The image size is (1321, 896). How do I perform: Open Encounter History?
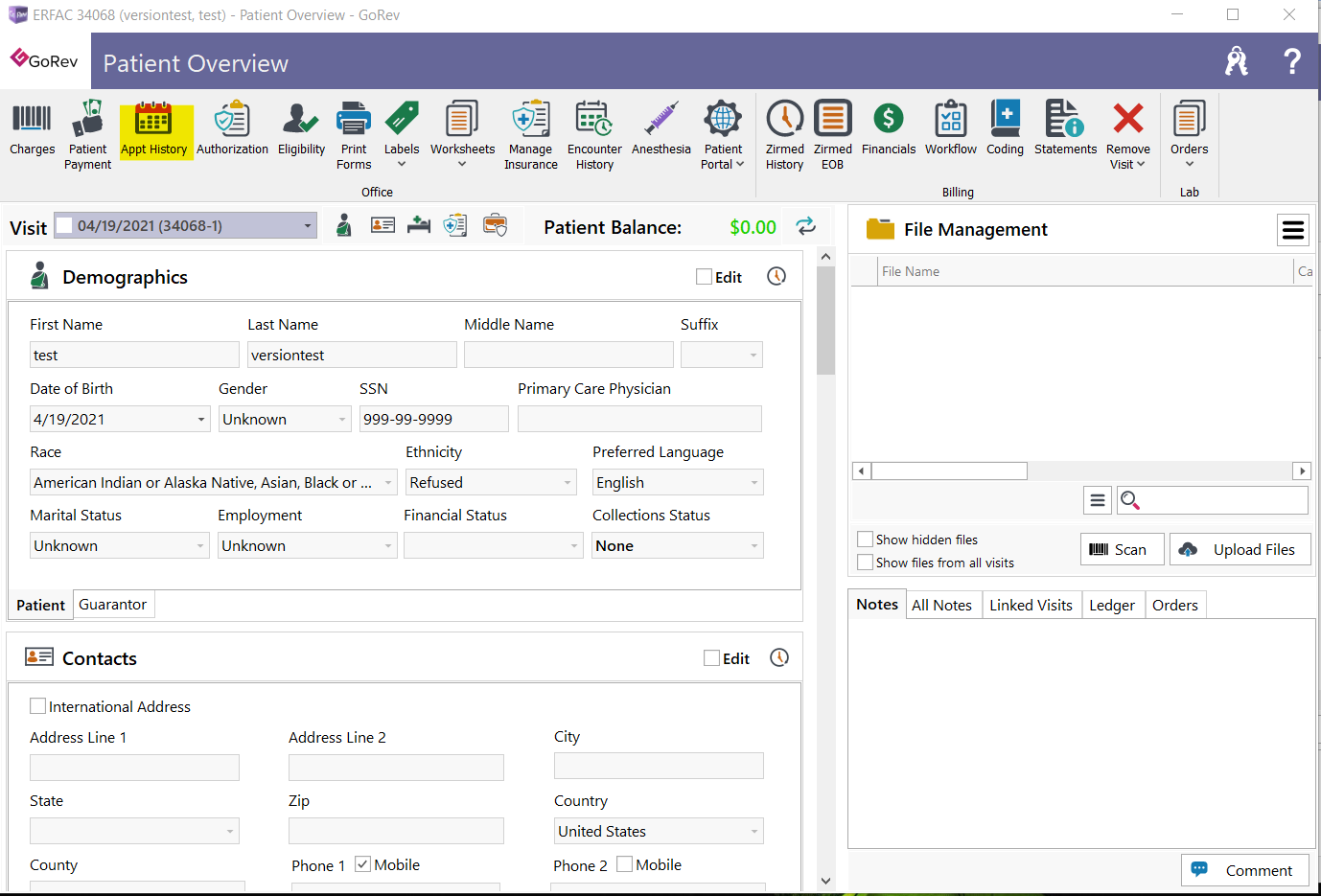[x=594, y=135]
